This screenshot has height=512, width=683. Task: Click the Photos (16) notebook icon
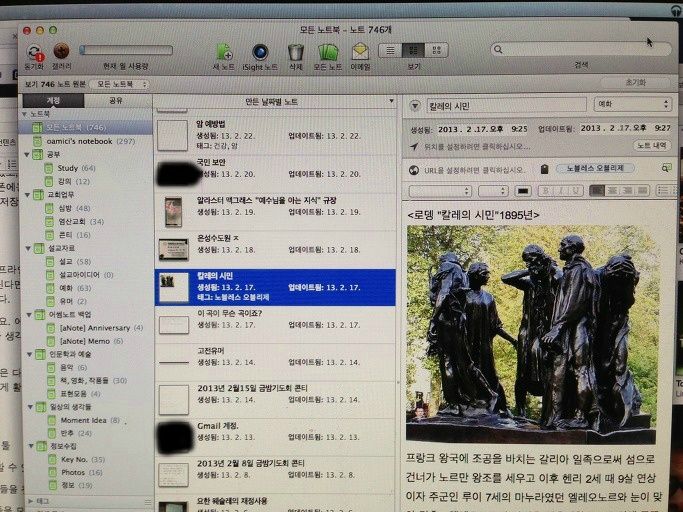[x=53, y=472]
